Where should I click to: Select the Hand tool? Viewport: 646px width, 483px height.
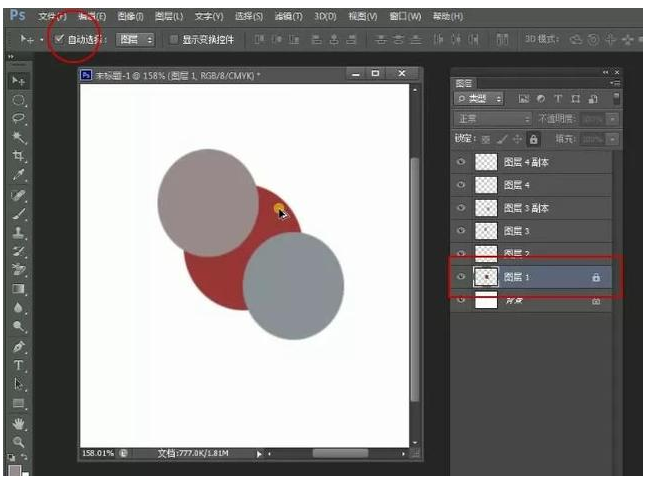click(x=19, y=424)
